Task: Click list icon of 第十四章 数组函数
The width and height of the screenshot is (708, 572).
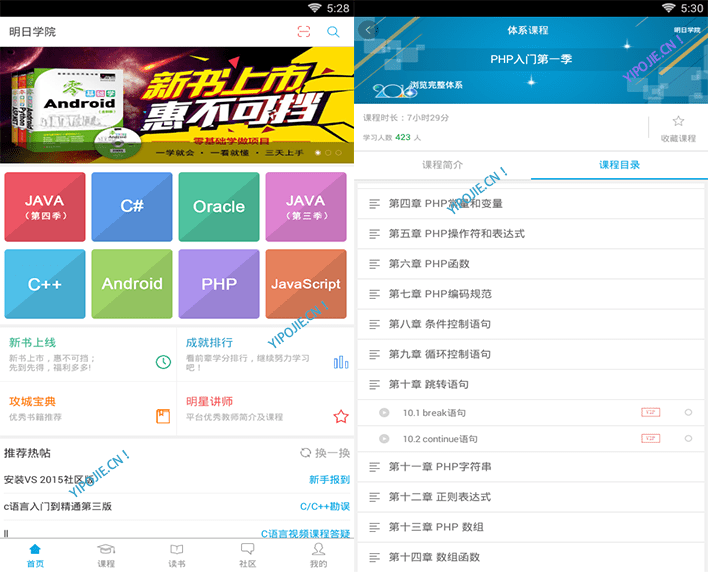Action: click(374, 558)
